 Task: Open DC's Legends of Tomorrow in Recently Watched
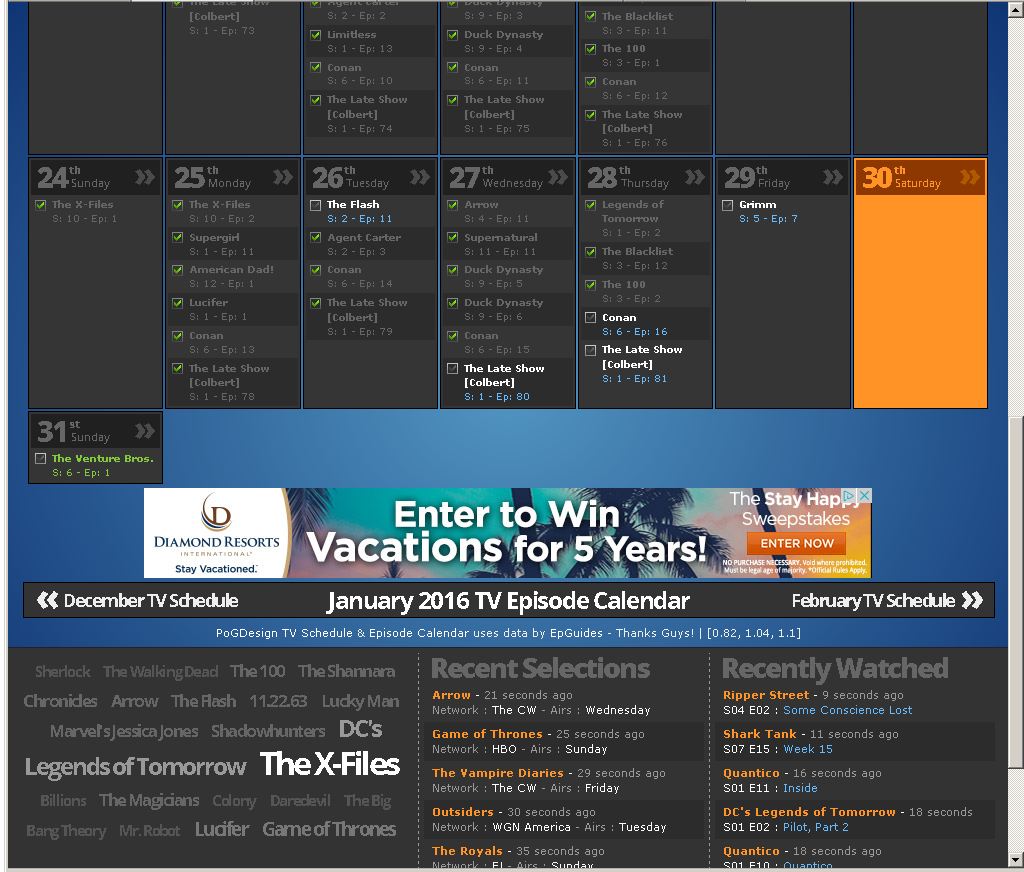[809, 812]
